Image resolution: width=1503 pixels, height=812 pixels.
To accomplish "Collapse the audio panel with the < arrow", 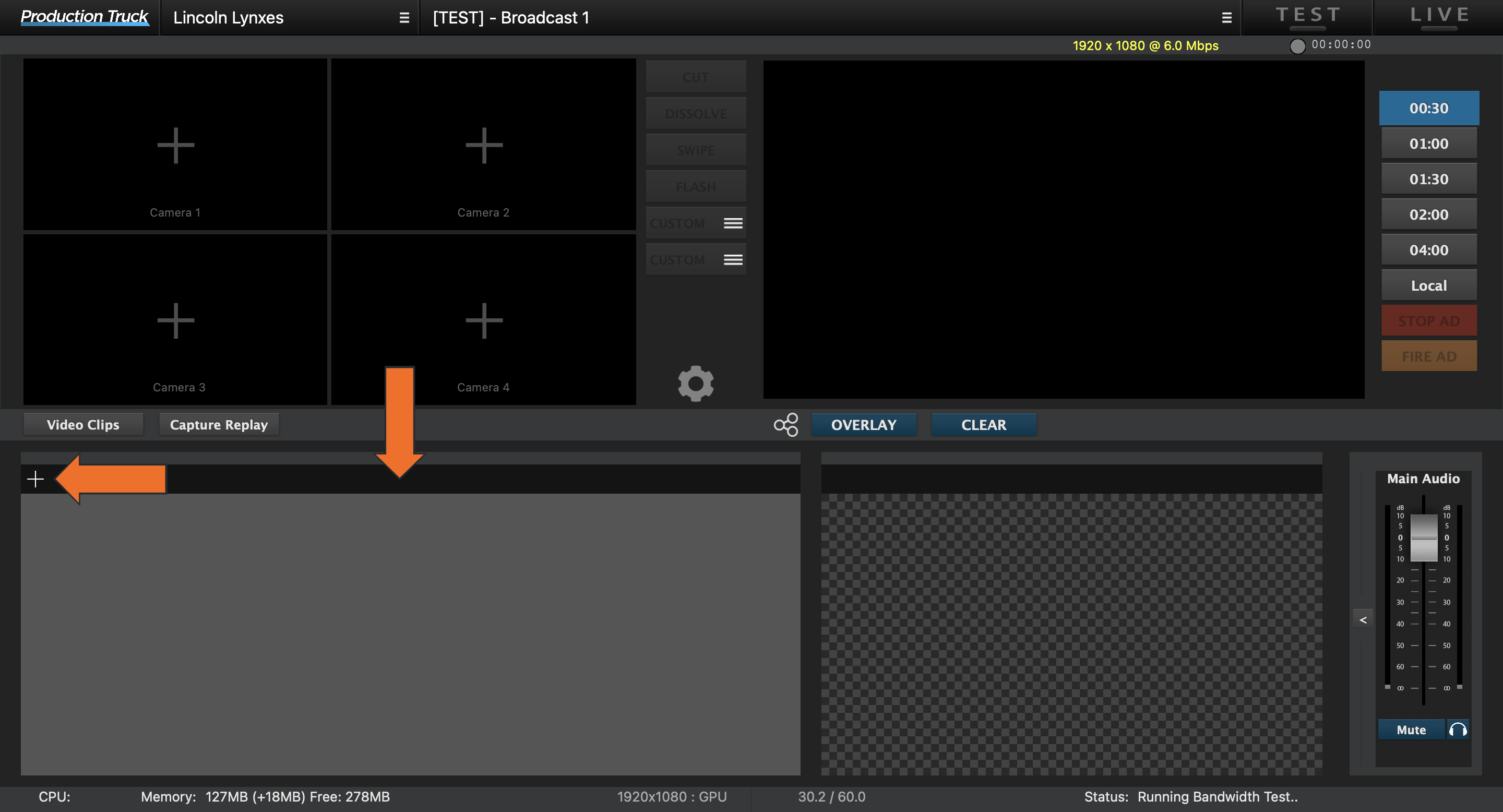I will [1364, 619].
